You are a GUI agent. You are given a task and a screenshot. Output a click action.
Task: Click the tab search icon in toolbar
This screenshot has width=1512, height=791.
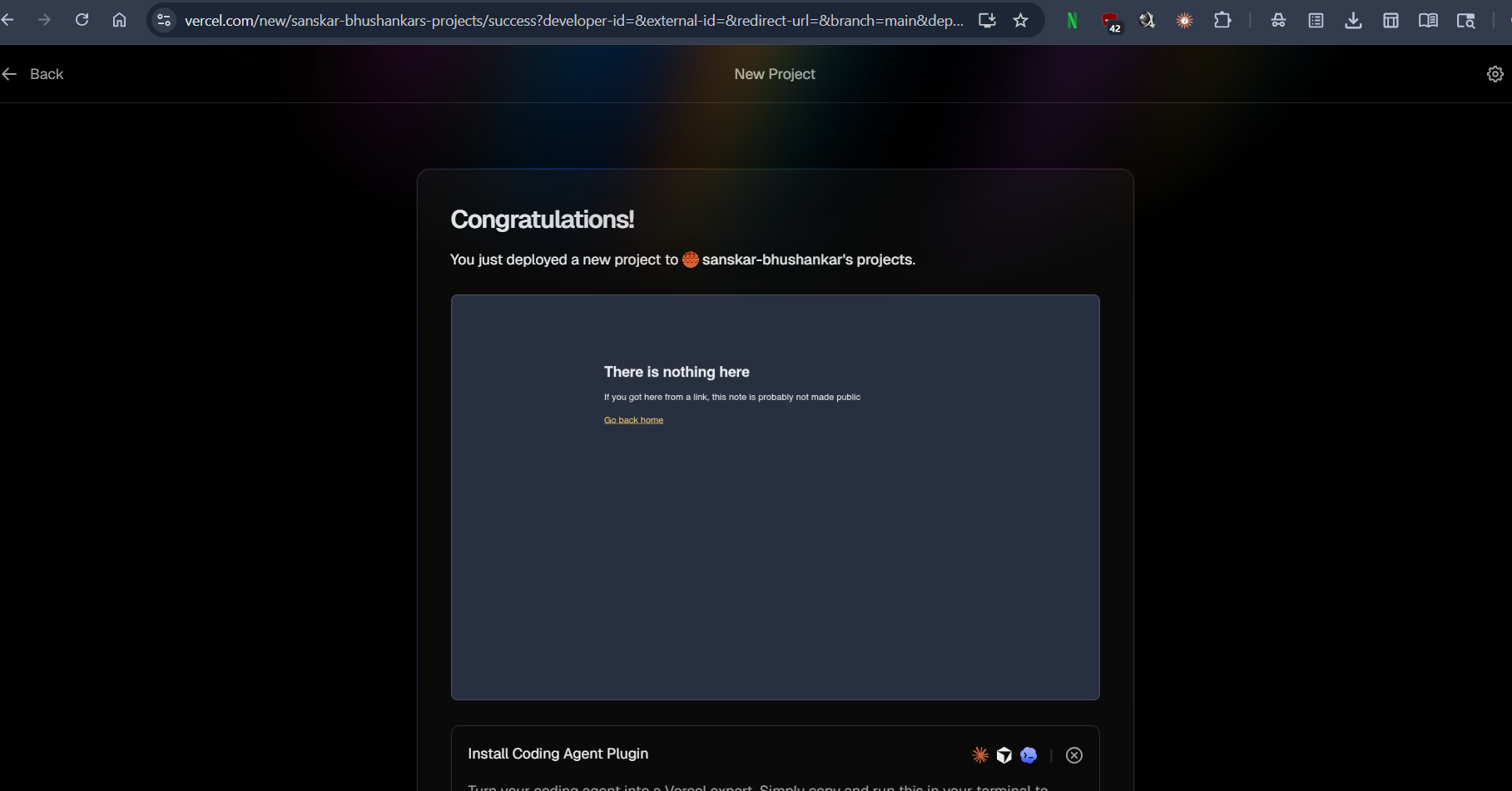coord(1466,21)
